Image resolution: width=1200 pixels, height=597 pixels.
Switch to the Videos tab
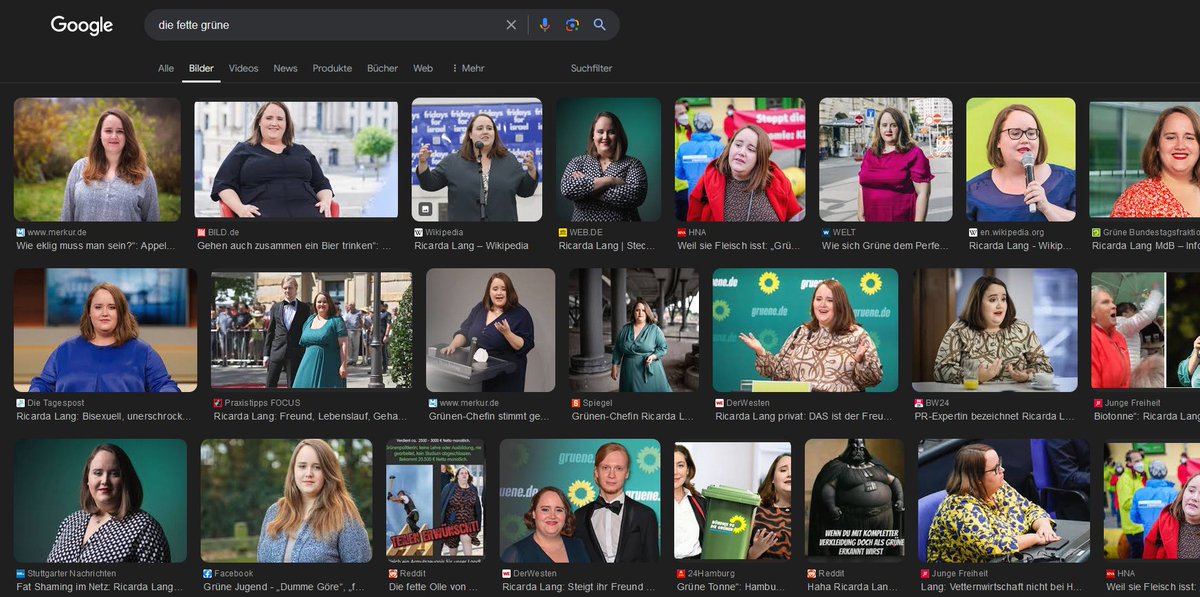243,68
